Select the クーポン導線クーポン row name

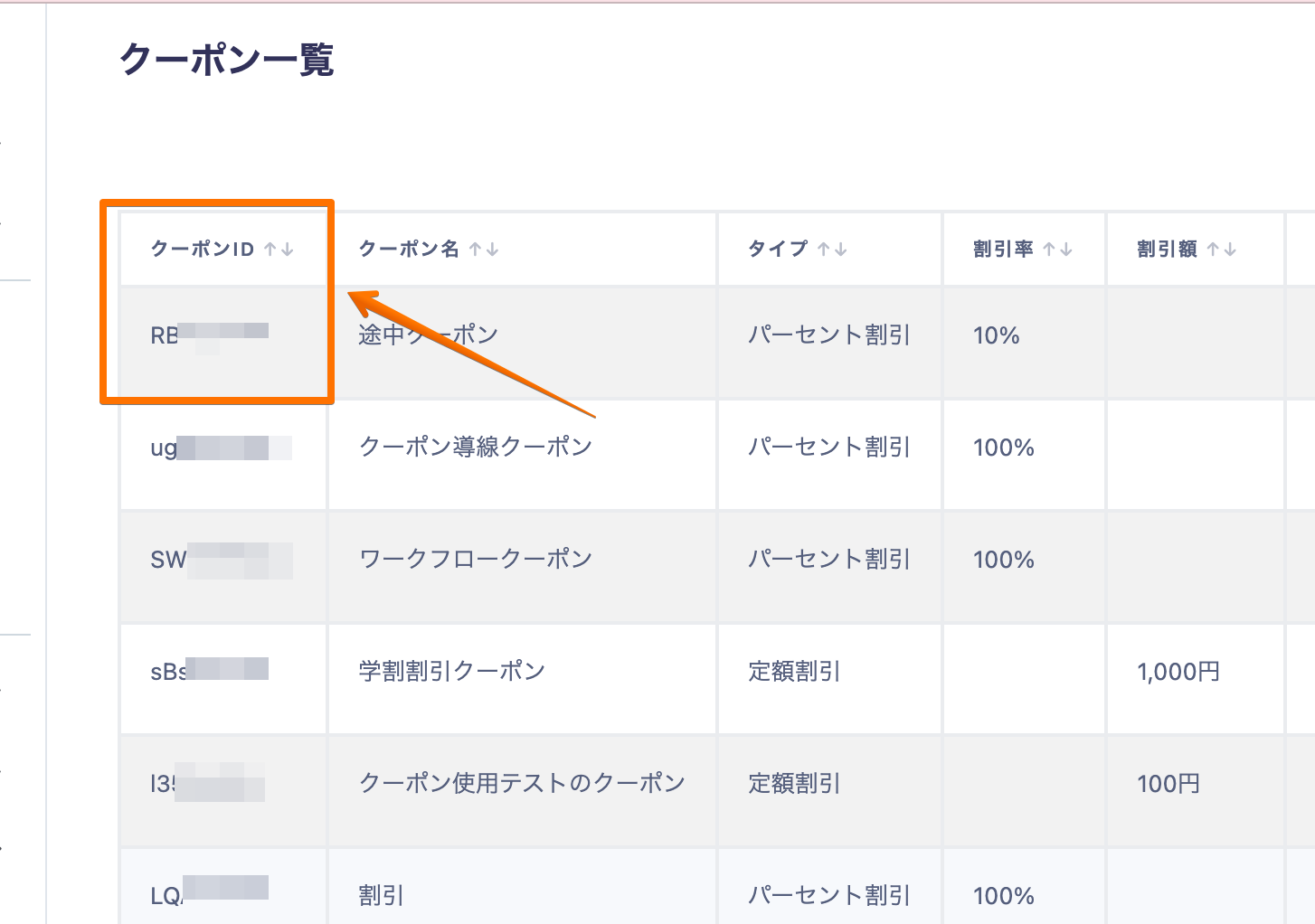tap(476, 447)
